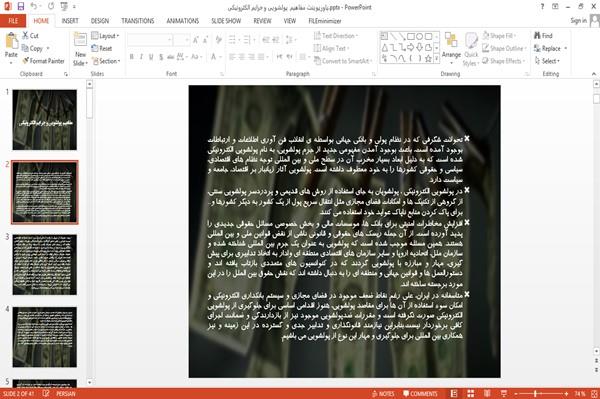600x399 pixels.
Task: Open PowerPoint Help question mark
Action: (542, 7)
